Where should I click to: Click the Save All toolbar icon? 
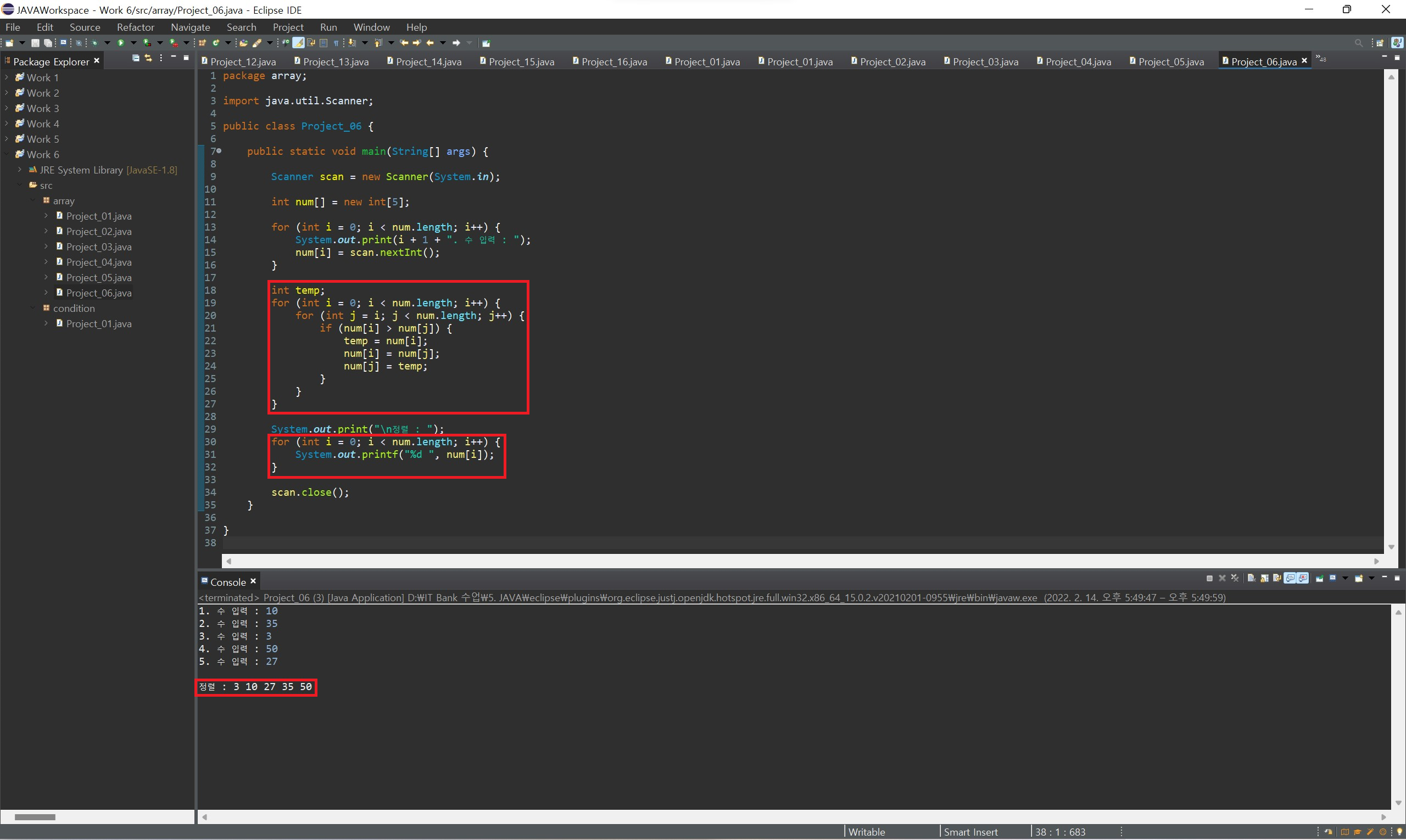click(48, 43)
